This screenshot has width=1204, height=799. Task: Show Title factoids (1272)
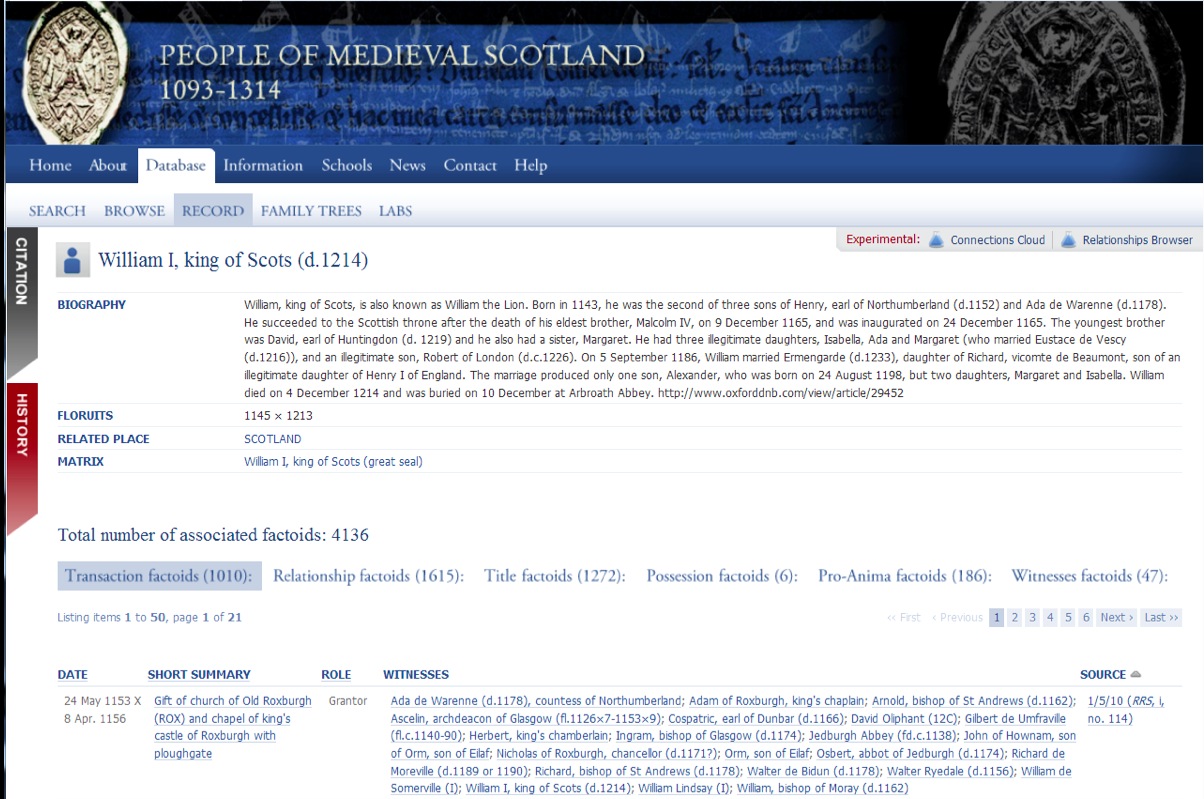(554, 576)
